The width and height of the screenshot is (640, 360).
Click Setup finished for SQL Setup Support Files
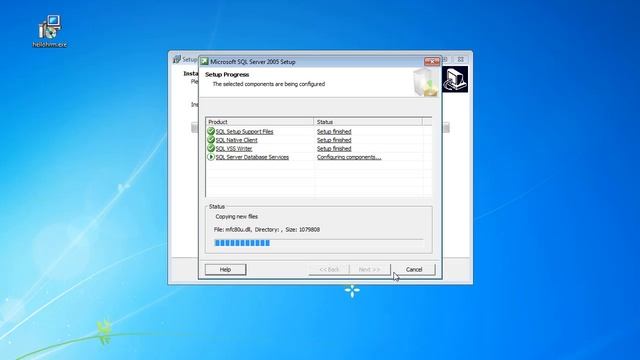tap(334, 131)
